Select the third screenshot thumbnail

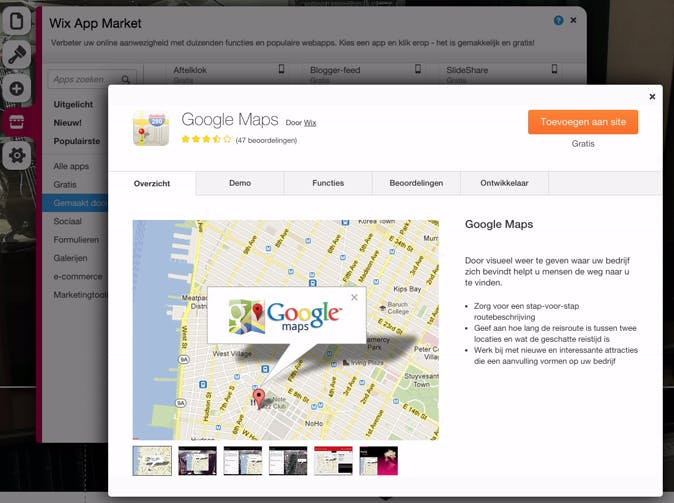tap(243, 460)
